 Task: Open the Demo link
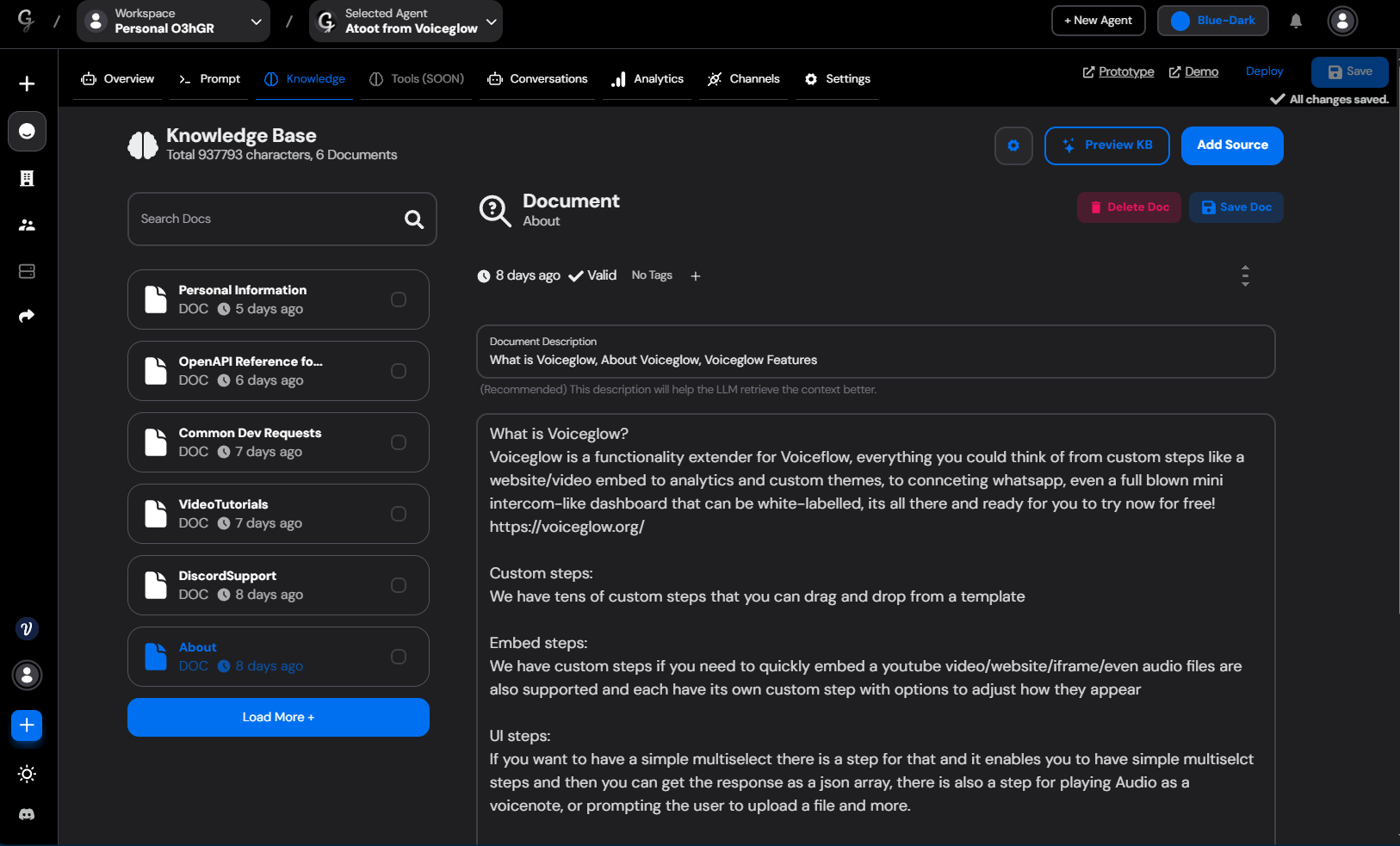[x=1193, y=72]
